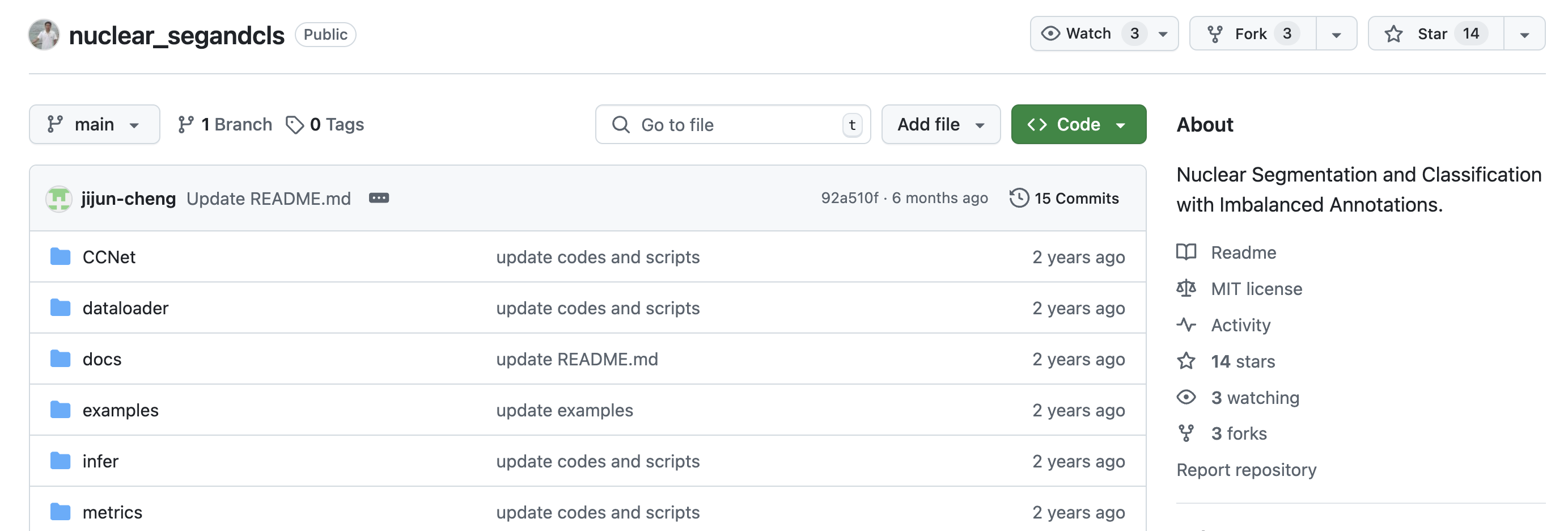The height and width of the screenshot is (531, 1568).
Task: Open the green Code dropdown
Action: [x=1078, y=125]
